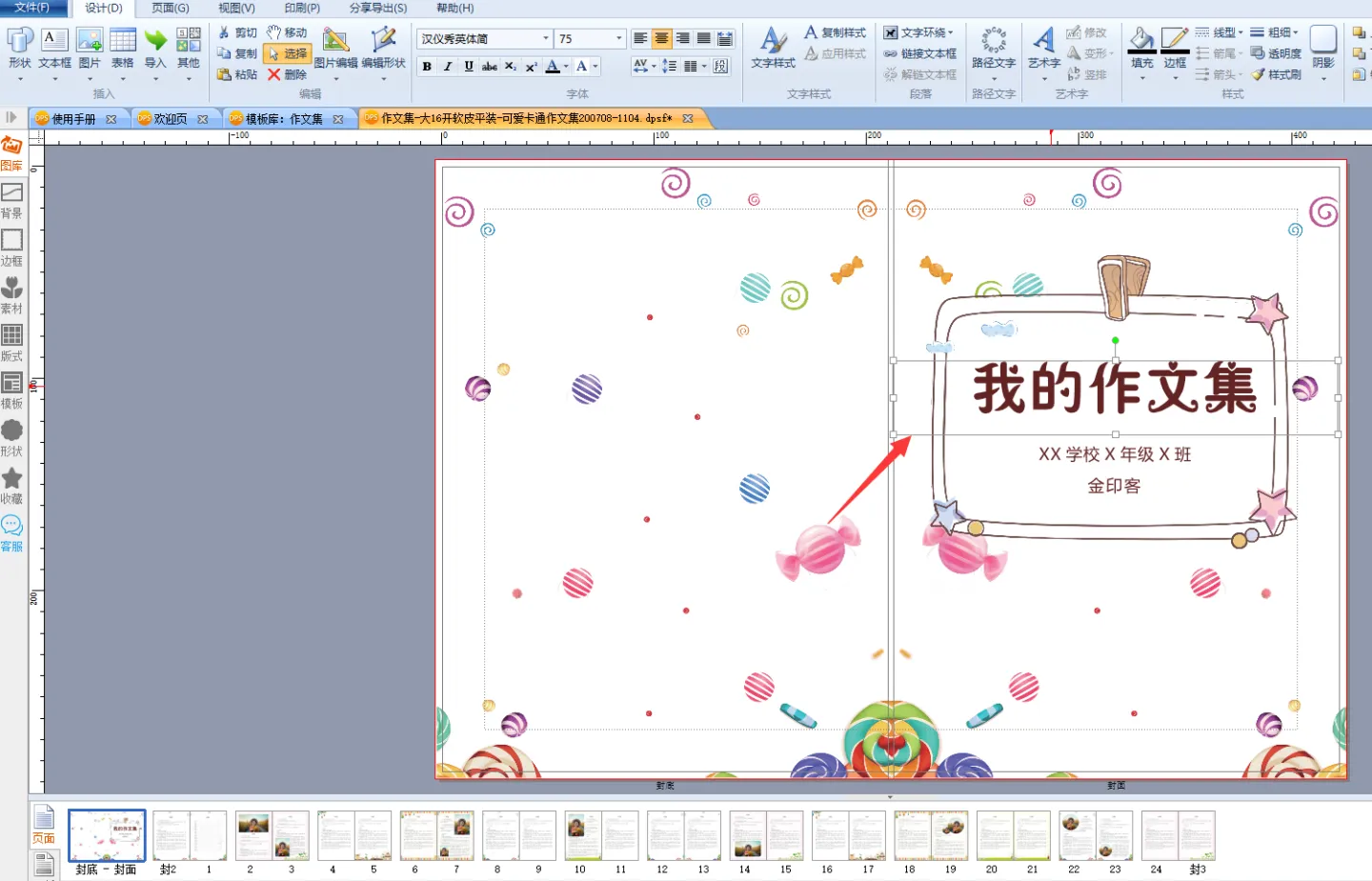The image size is (1372, 881).
Task: Switch to the 模板库: 作文集 tab
Action: click(284, 119)
